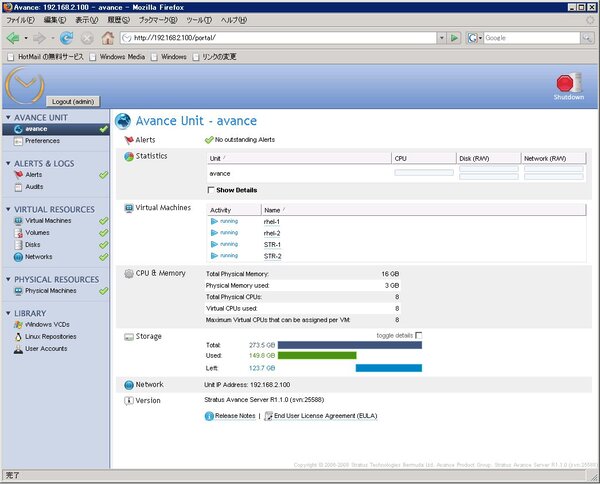The width and height of the screenshot is (600, 484).
Task: Click the EULA document icon
Action: pos(269,416)
